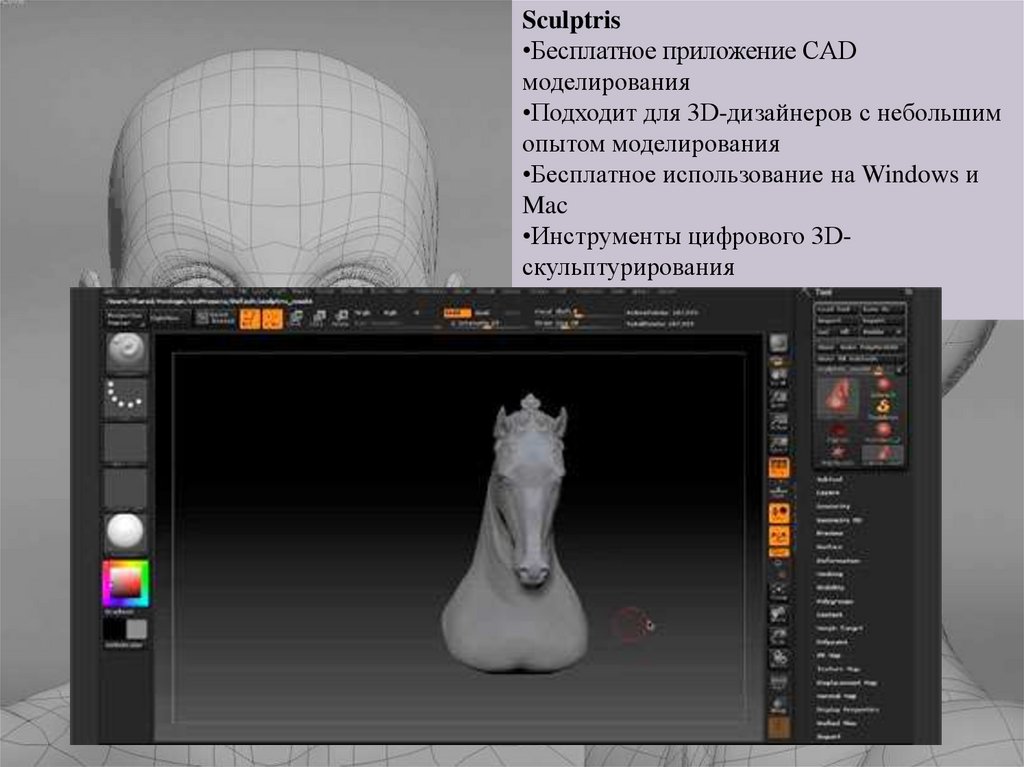Select the Rotate transform icon in top shelf
The width and height of the screenshot is (1024, 767).
(x=340, y=318)
